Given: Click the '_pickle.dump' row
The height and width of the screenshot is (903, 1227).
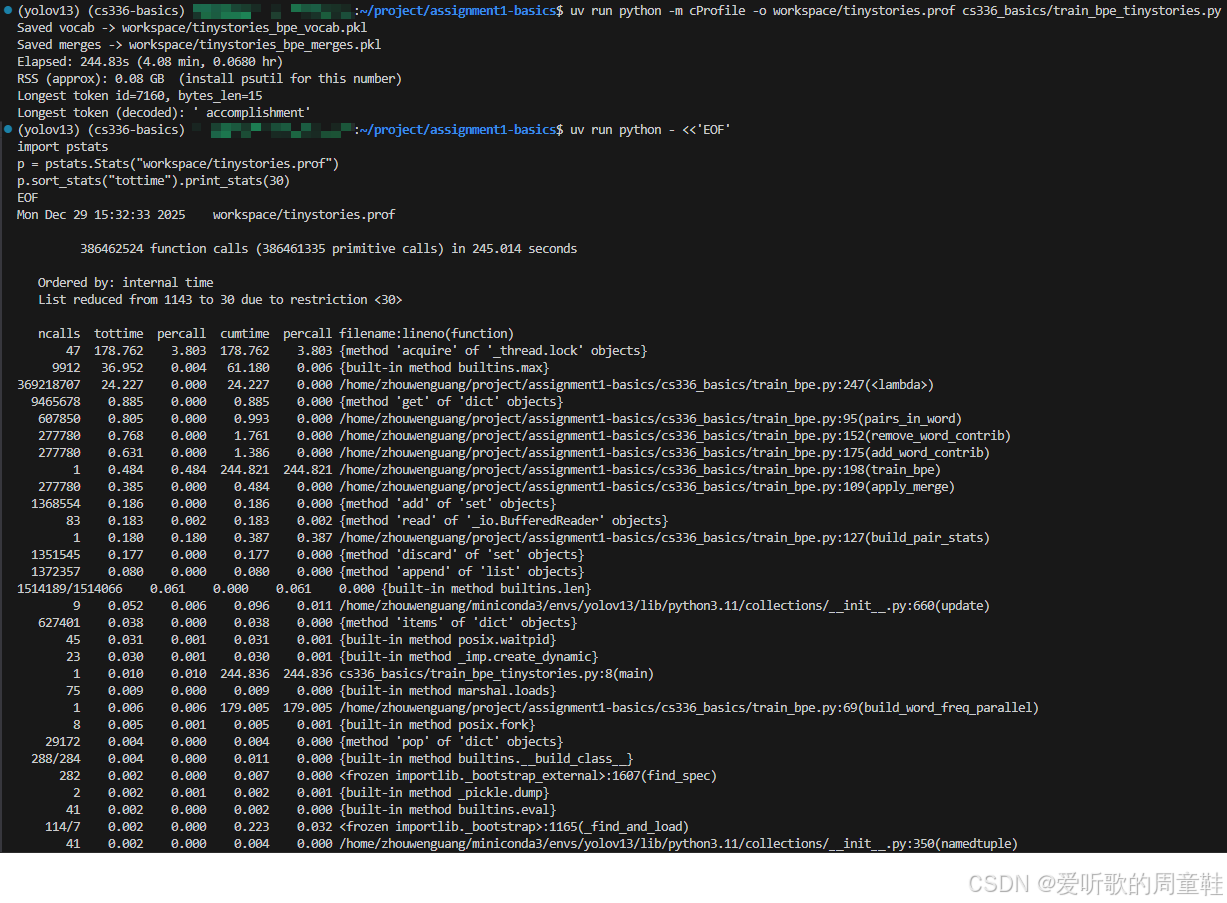Looking at the screenshot, I should click(x=311, y=793).
